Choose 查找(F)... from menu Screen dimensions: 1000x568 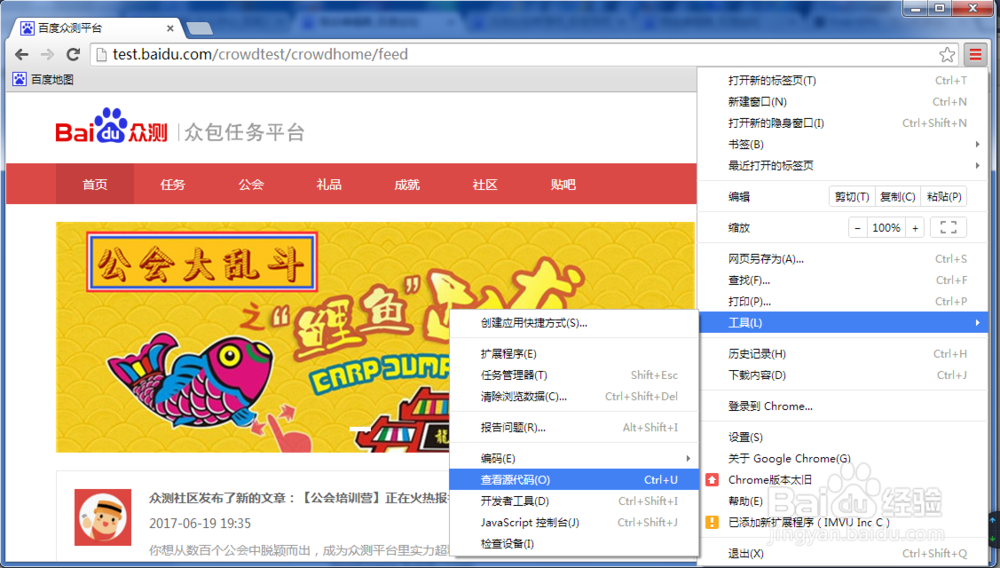[x=843, y=280]
